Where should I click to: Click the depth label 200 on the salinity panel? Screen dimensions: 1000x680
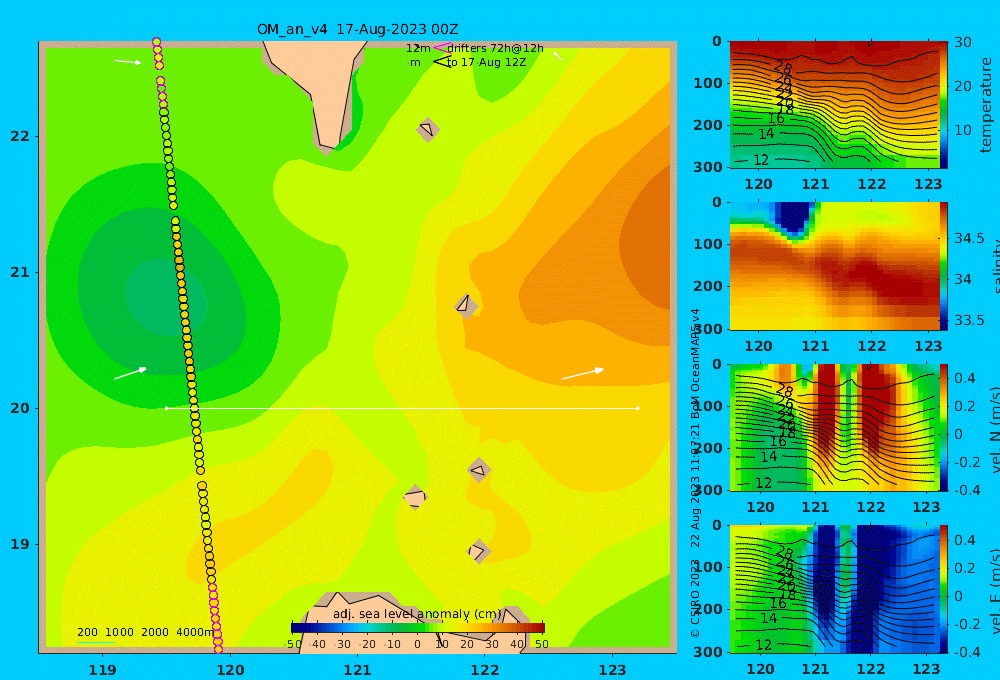708,286
